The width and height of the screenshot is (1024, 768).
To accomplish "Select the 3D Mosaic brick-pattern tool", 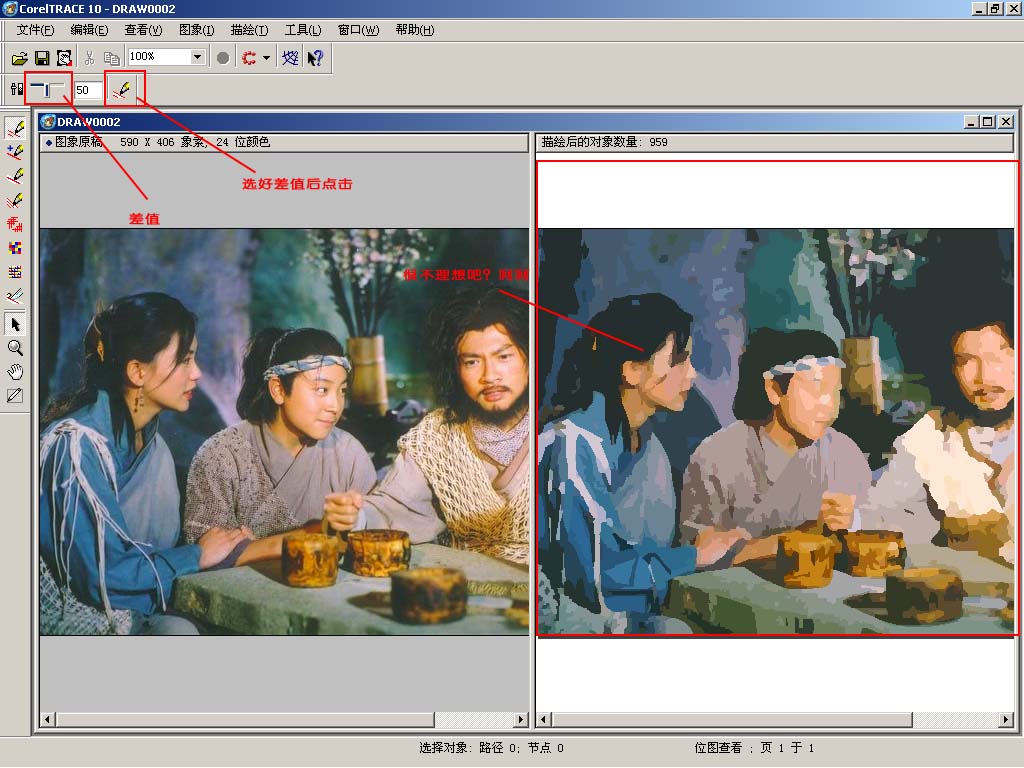I will tap(15, 272).
